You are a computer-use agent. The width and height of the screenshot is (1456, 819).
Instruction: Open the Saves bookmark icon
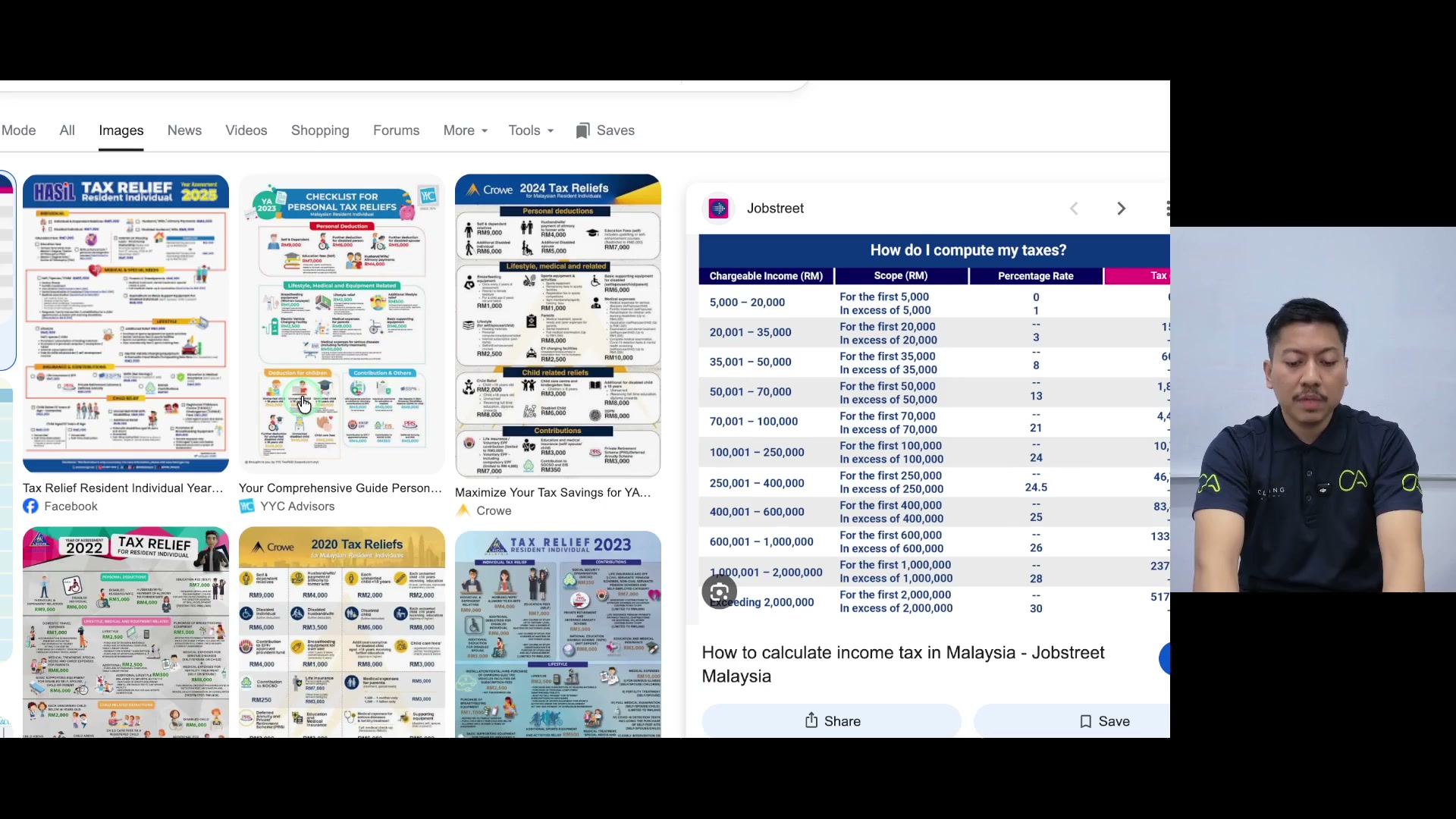point(582,131)
